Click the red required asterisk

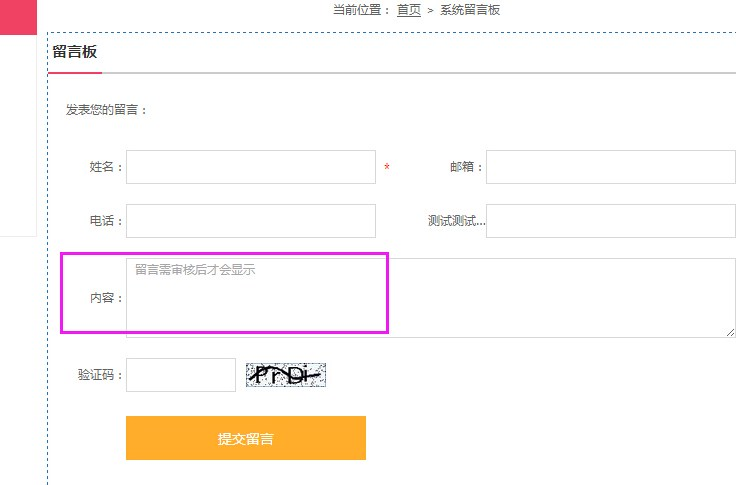click(387, 167)
